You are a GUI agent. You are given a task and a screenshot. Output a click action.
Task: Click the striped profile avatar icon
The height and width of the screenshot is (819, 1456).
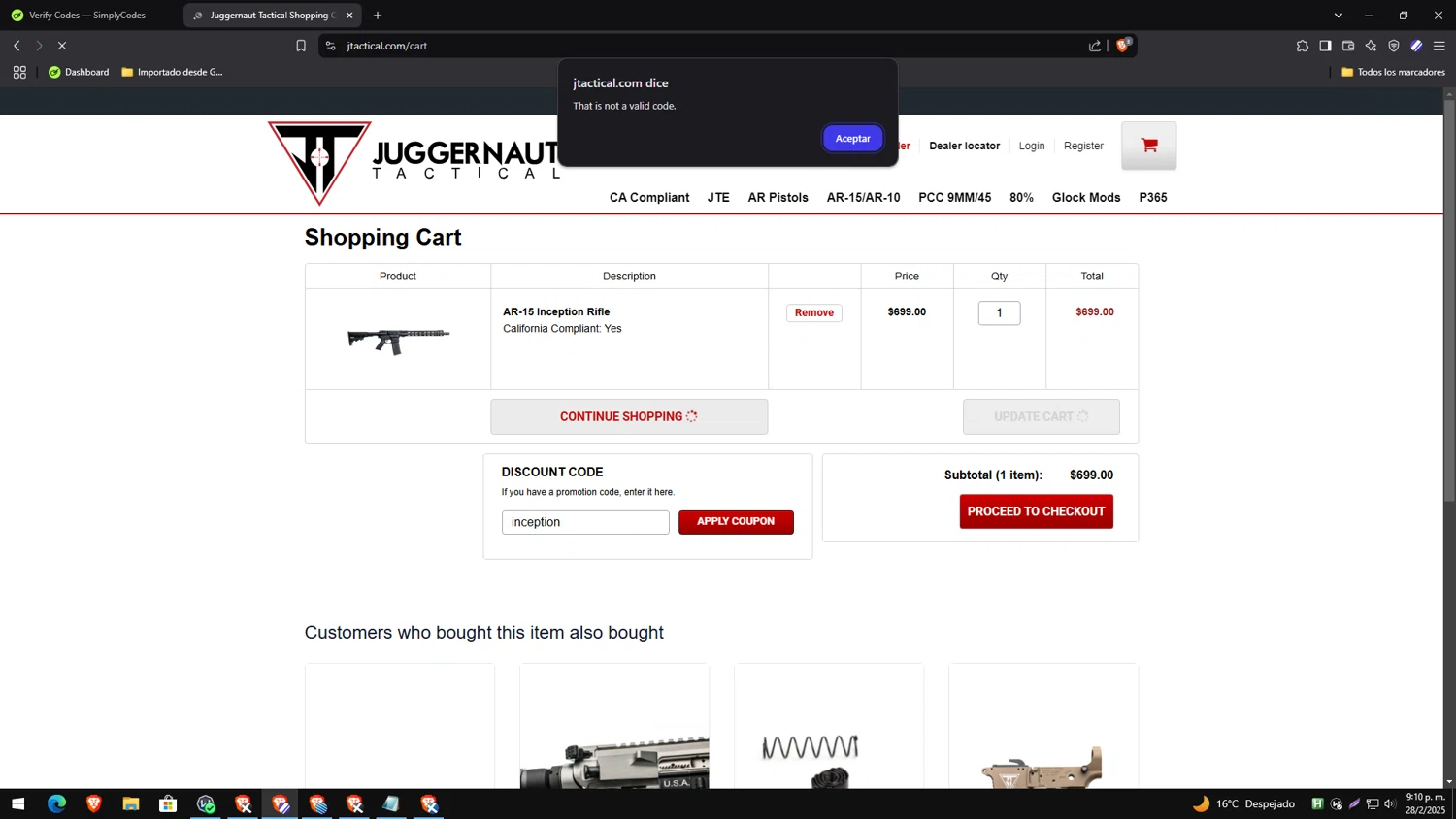1416,46
